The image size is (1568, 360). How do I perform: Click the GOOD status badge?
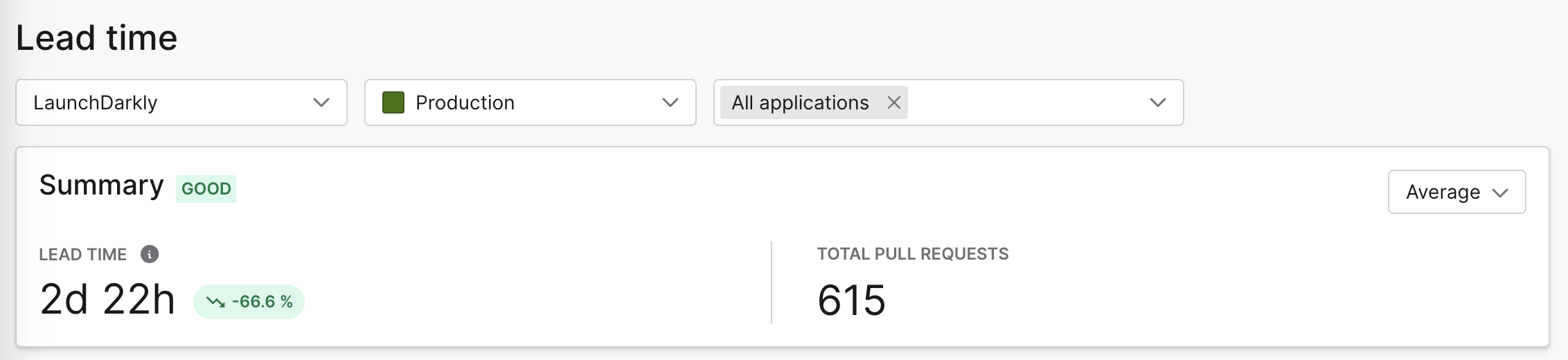(206, 189)
